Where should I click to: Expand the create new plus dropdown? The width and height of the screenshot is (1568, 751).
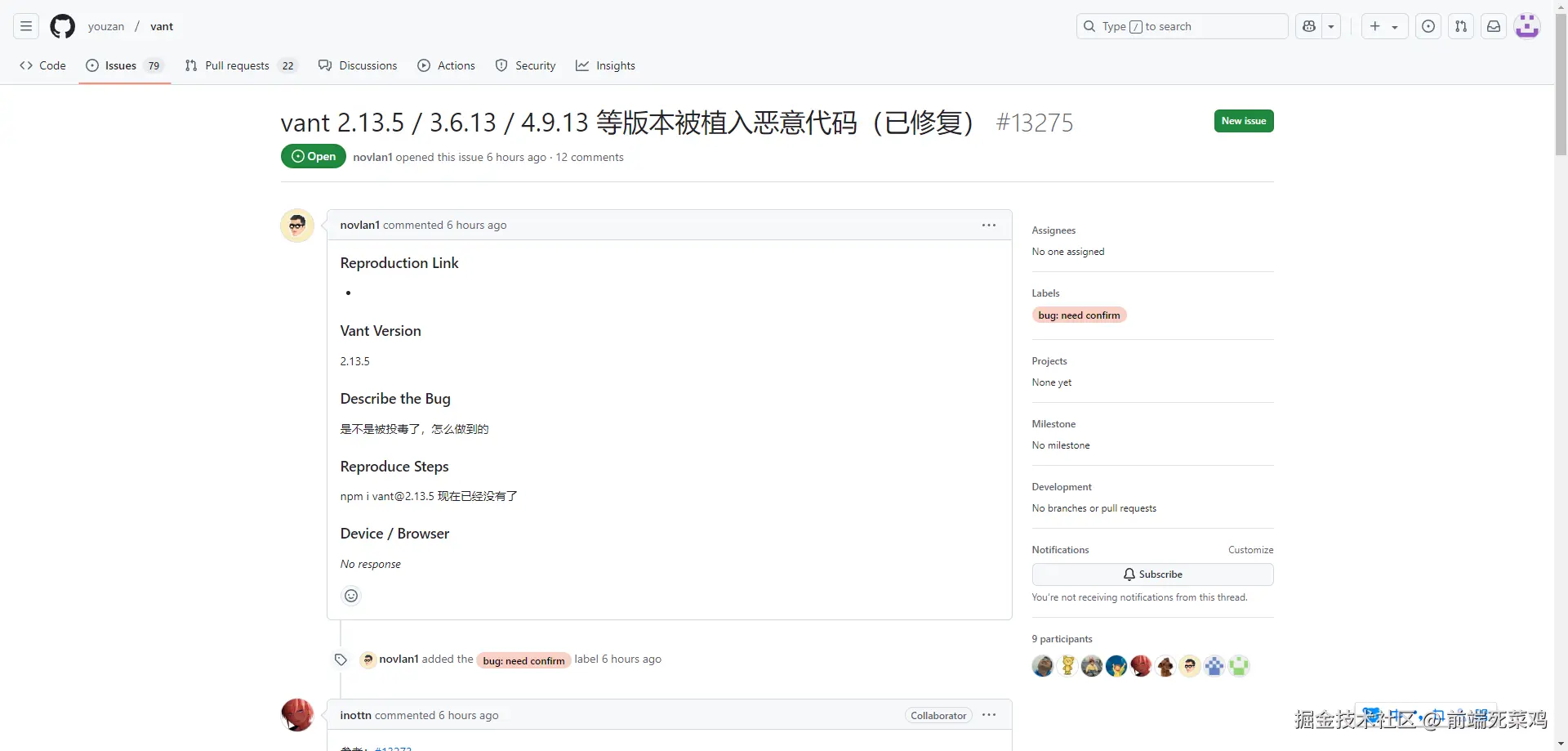click(x=1383, y=26)
